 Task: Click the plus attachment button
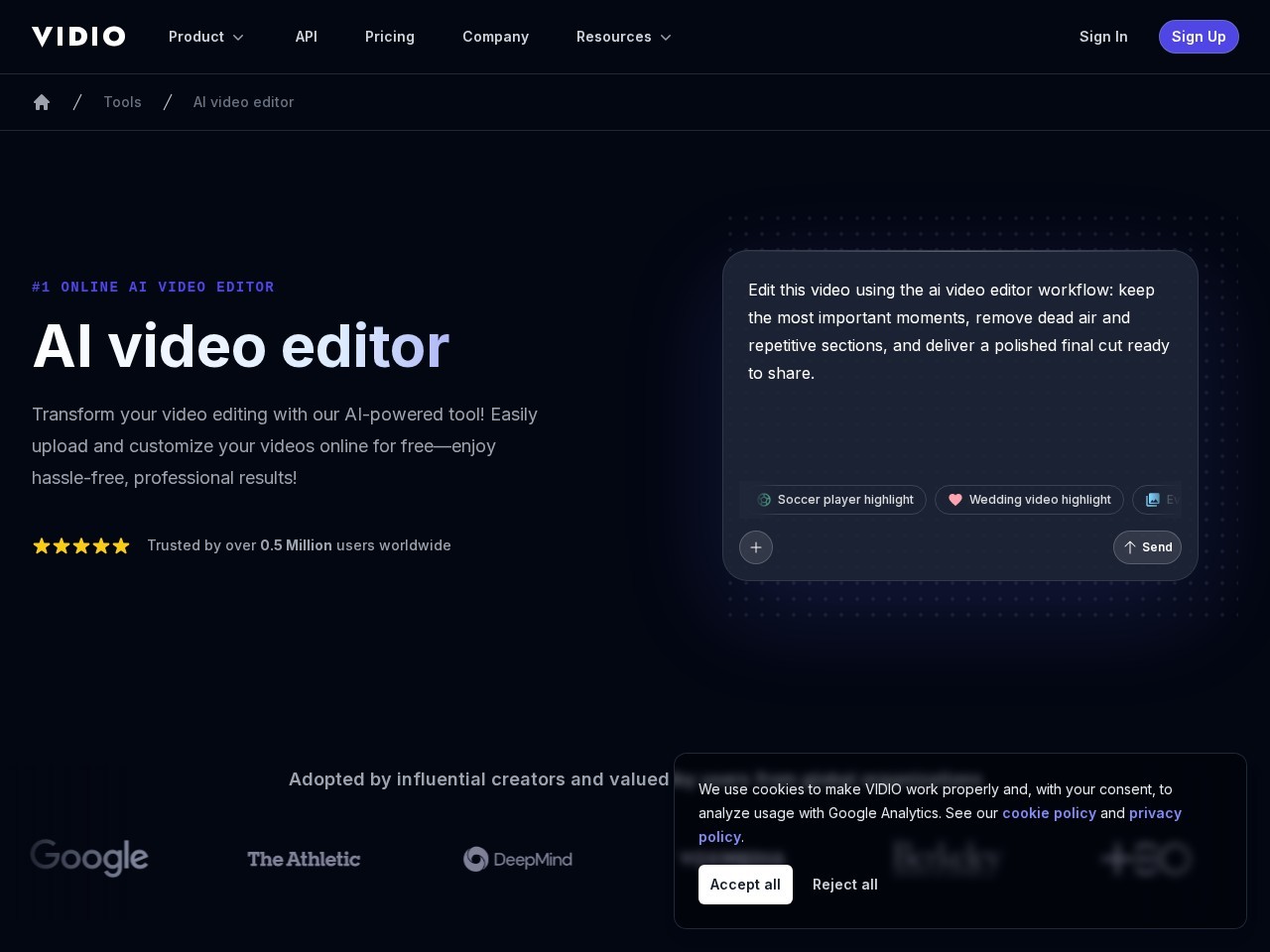coord(756,547)
